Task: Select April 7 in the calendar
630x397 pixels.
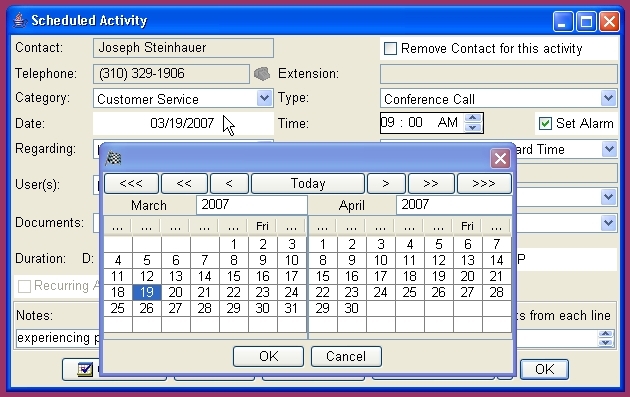Action: (x=496, y=244)
